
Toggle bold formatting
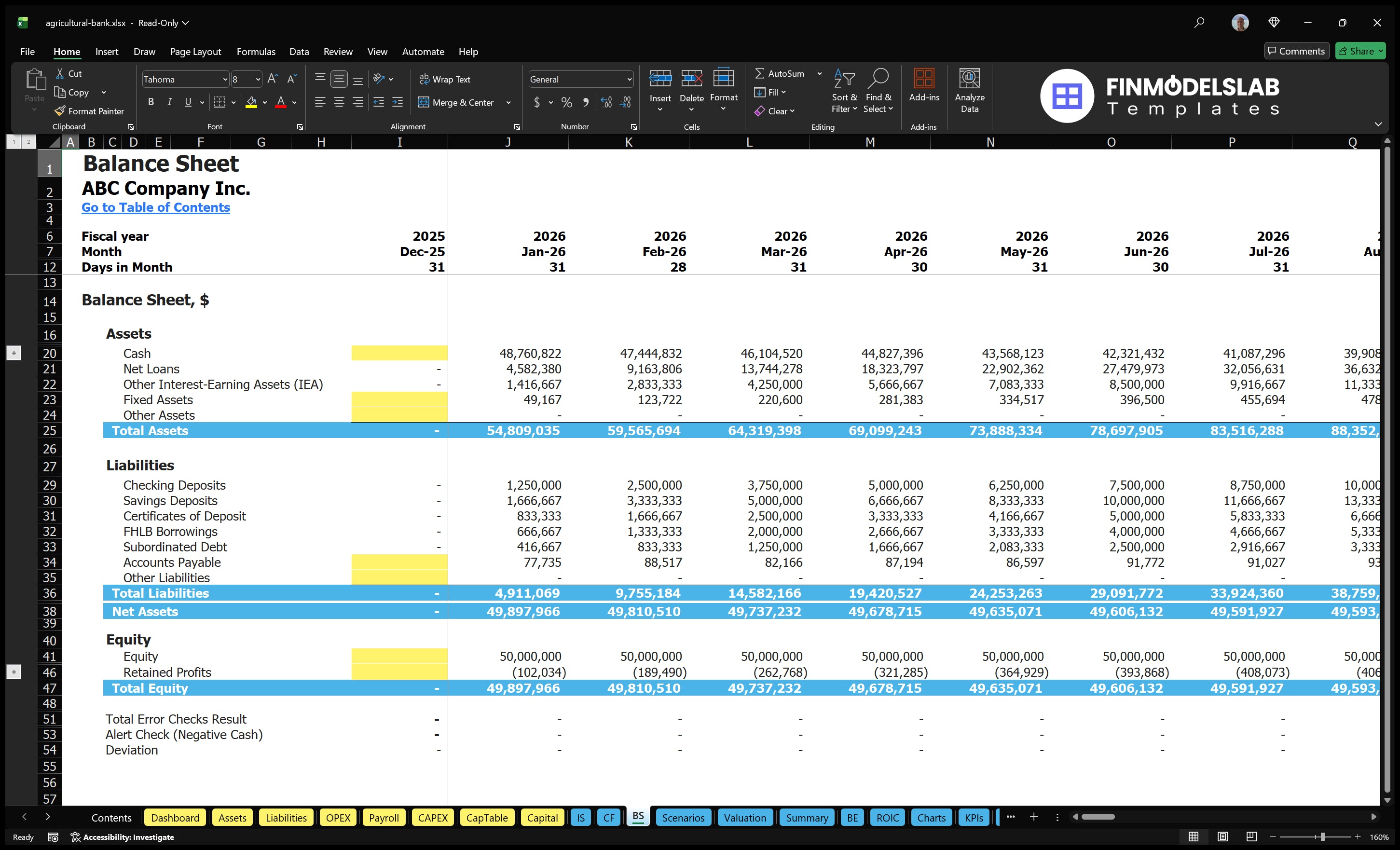pyautogui.click(x=151, y=102)
